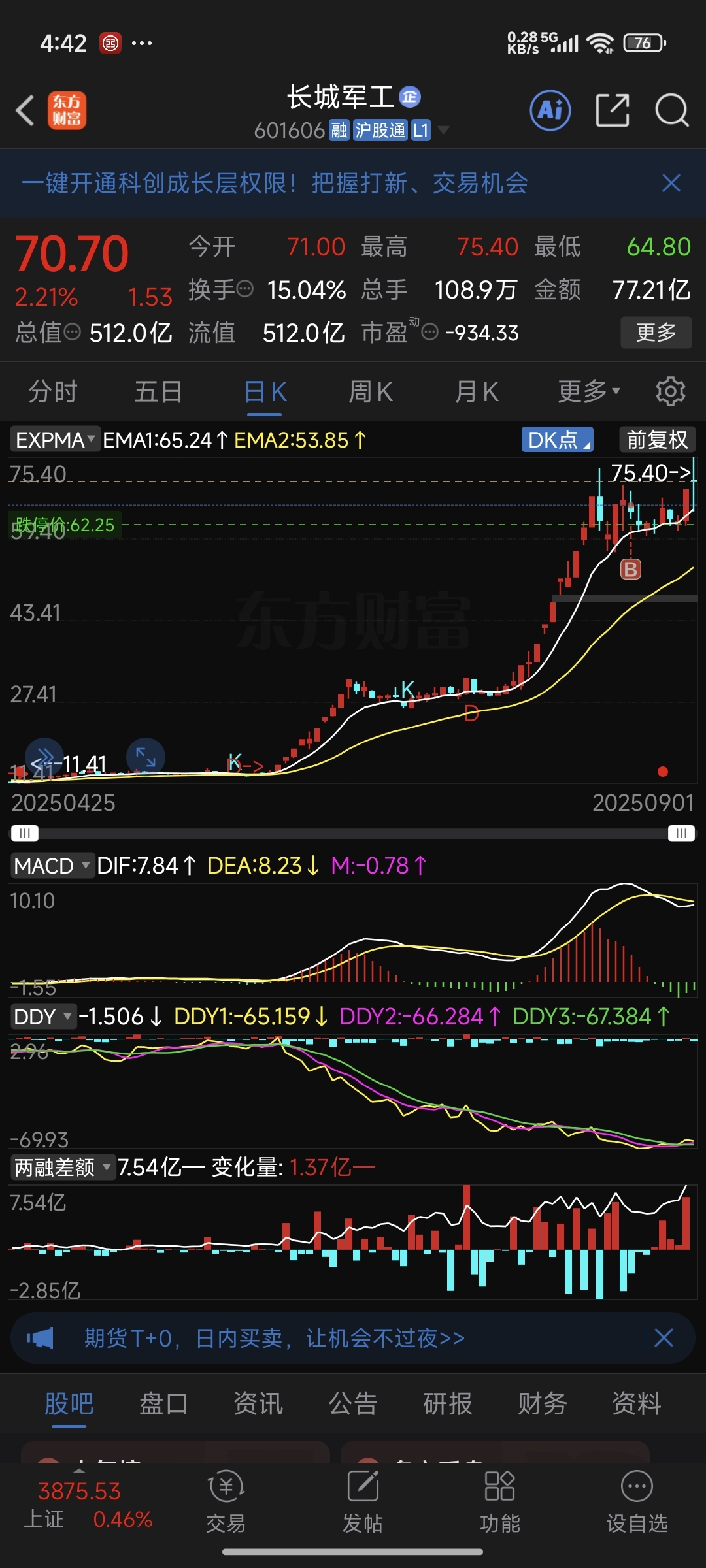
Task: Open the 财务 tab
Action: [543, 1403]
